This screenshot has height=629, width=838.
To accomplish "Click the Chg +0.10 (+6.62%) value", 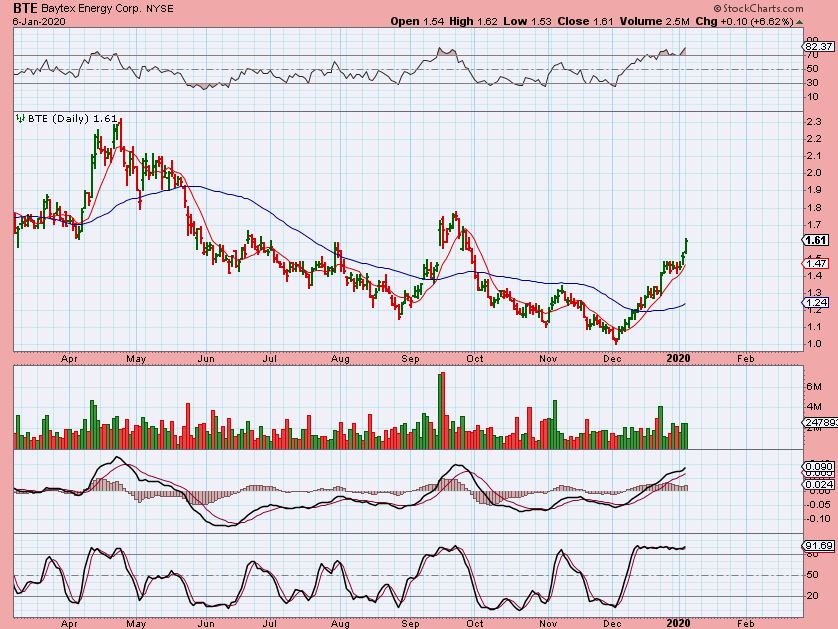I will pyautogui.click(x=744, y=21).
